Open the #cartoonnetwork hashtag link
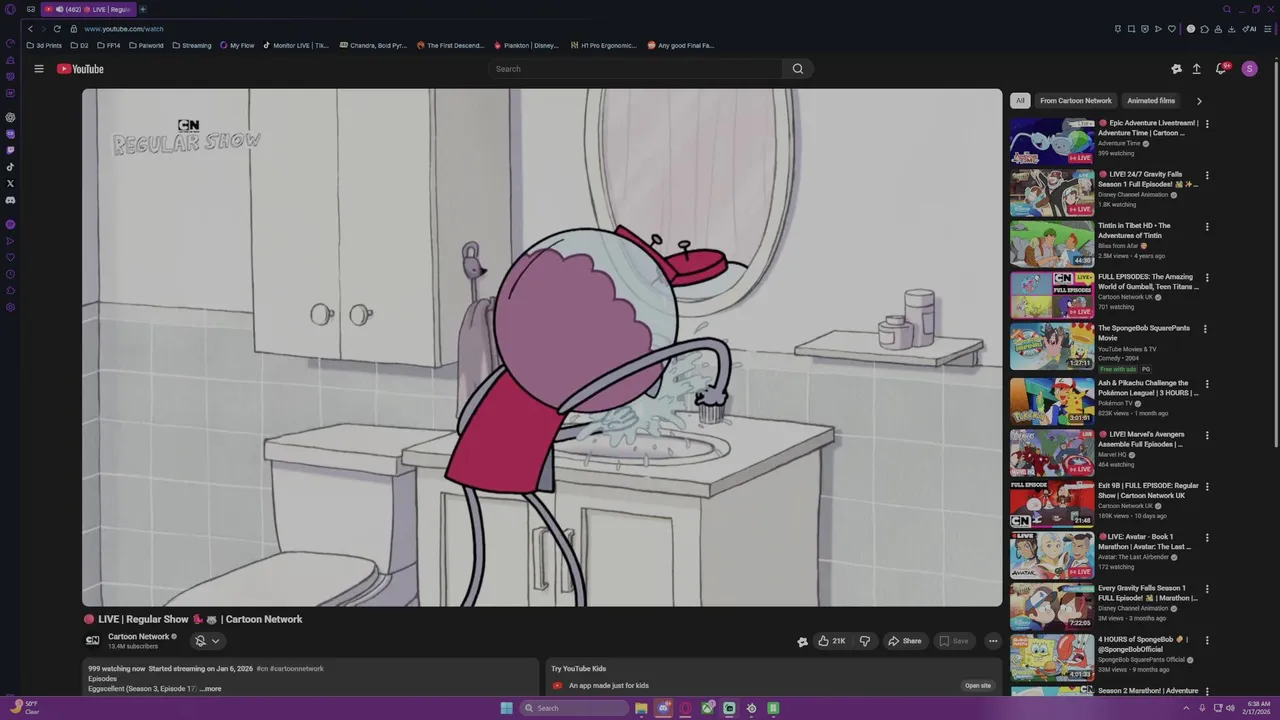 (x=296, y=669)
